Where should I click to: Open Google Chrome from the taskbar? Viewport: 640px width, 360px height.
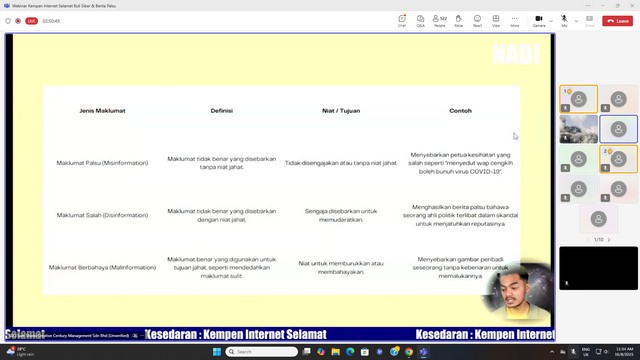coord(409,352)
